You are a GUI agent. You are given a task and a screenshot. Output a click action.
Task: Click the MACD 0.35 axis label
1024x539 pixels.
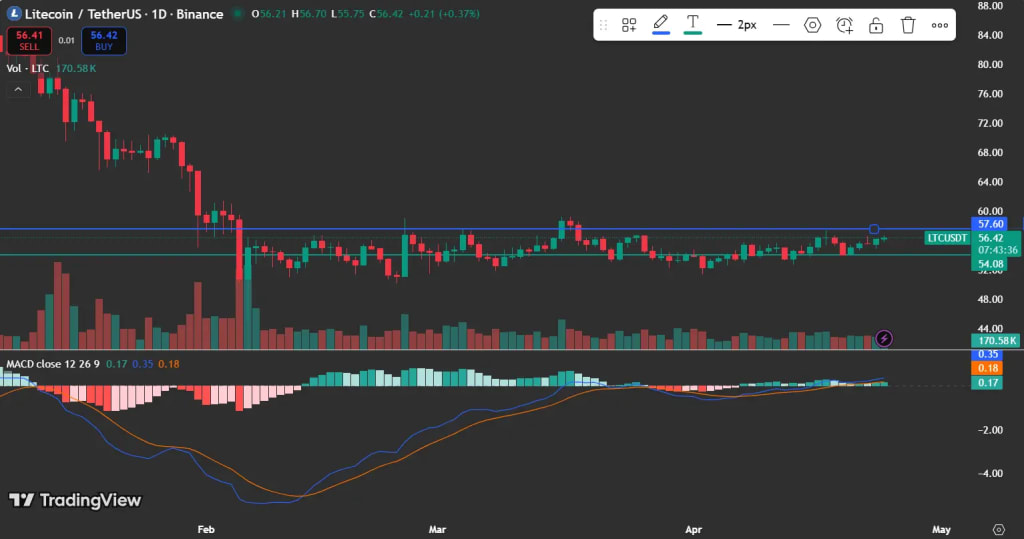click(988, 354)
